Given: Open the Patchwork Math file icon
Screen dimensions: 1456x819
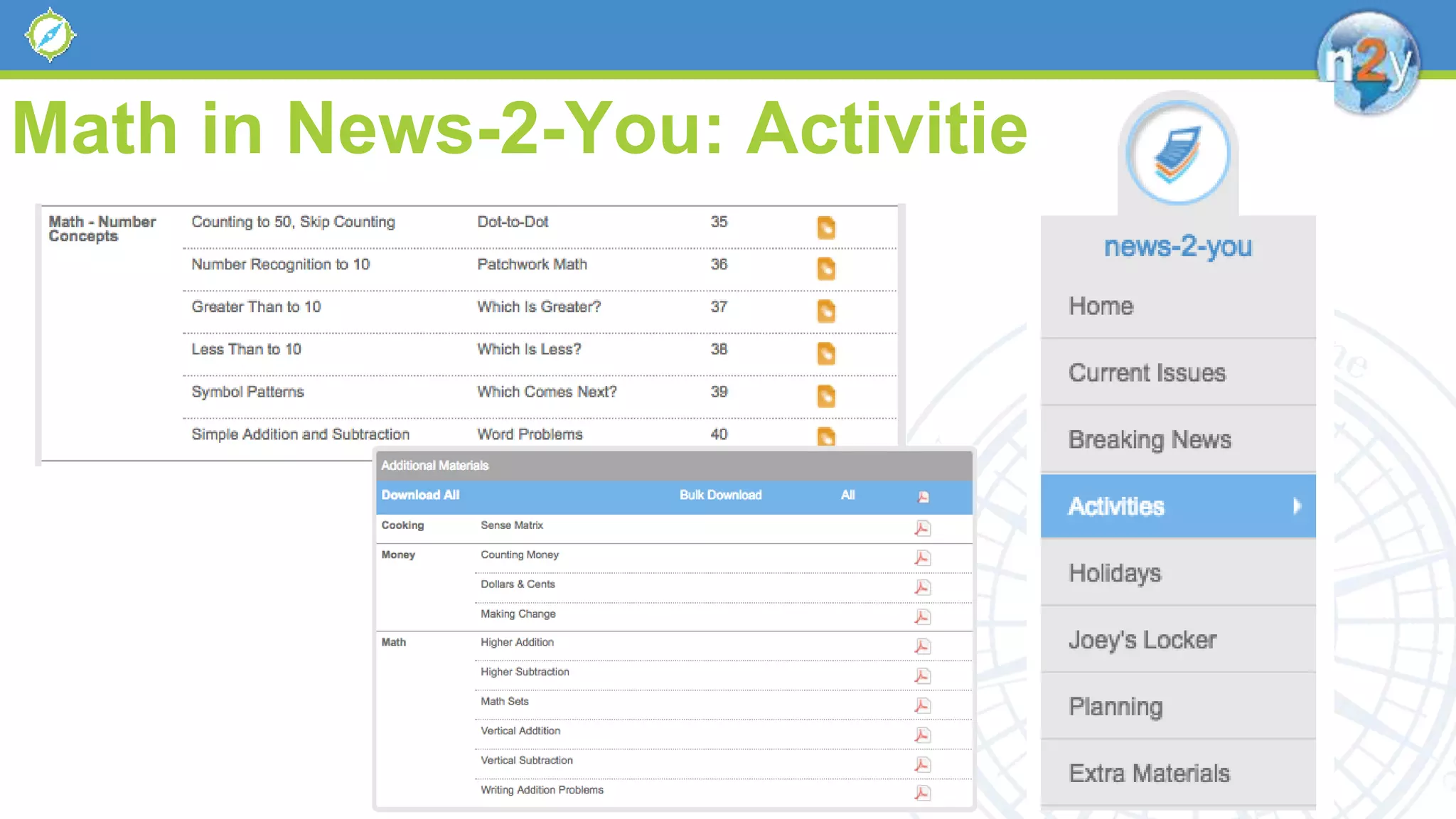Looking at the screenshot, I should click(x=825, y=269).
